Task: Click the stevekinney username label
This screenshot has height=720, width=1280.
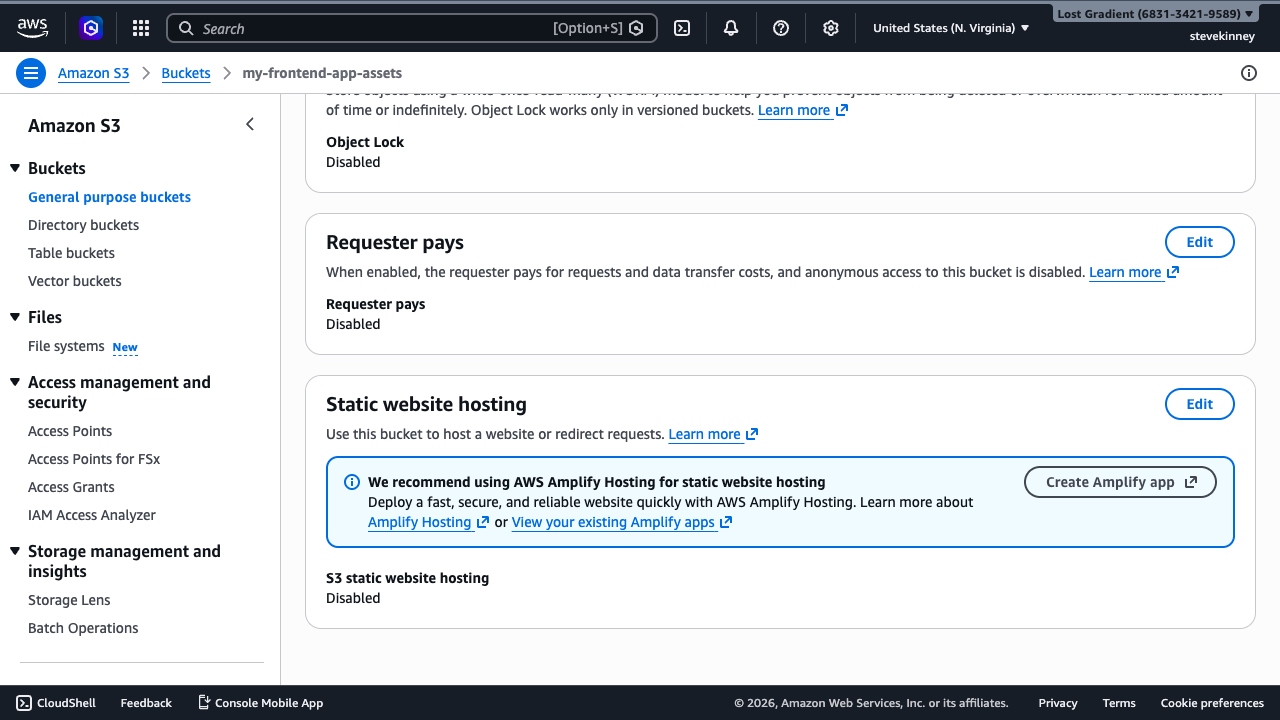Action: coord(1222,36)
